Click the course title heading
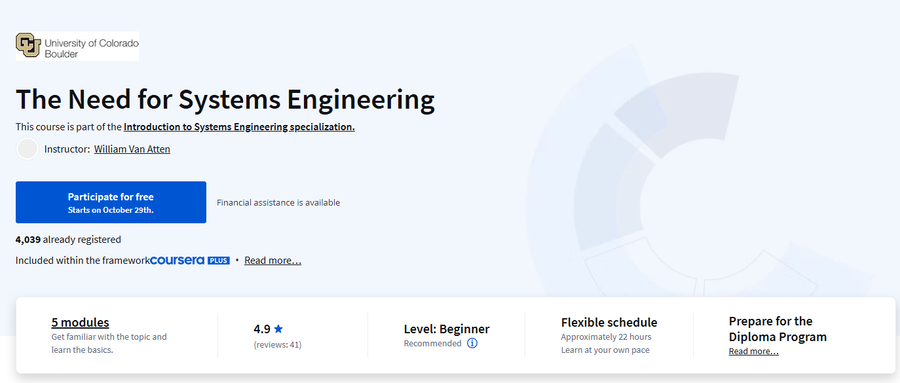The width and height of the screenshot is (900, 383). coord(225,99)
